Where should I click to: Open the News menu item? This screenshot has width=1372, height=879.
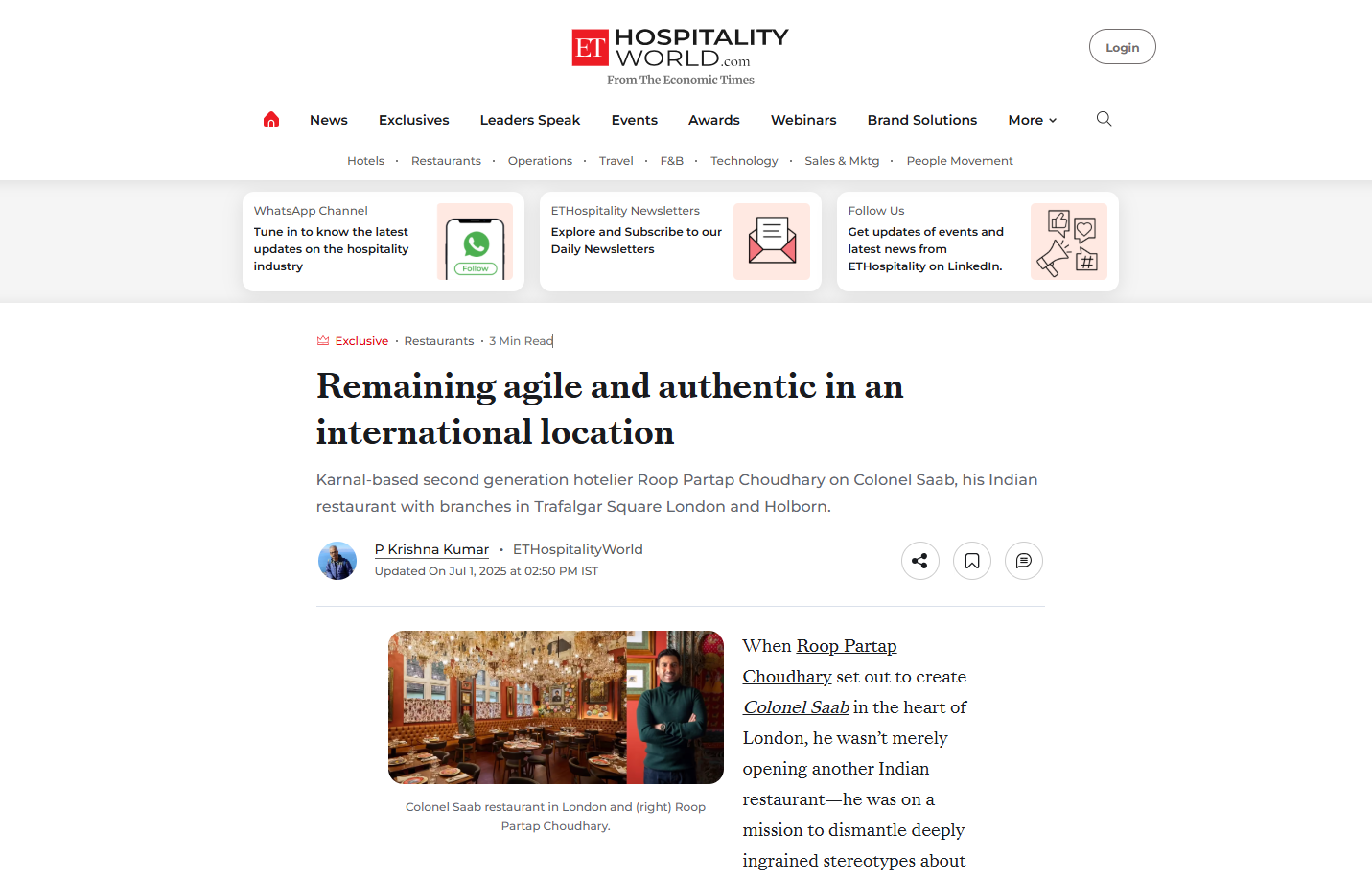click(x=329, y=120)
